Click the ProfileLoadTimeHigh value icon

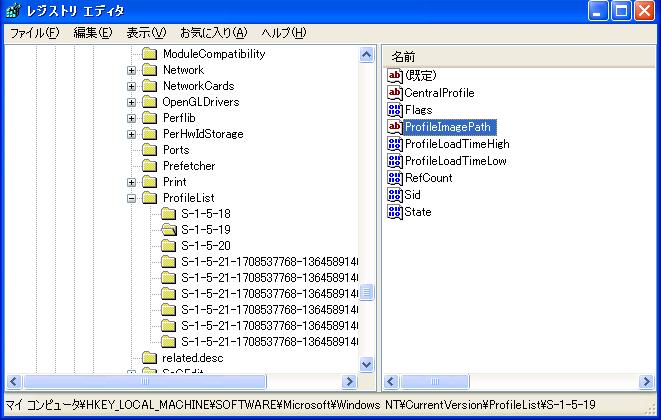coord(395,144)
